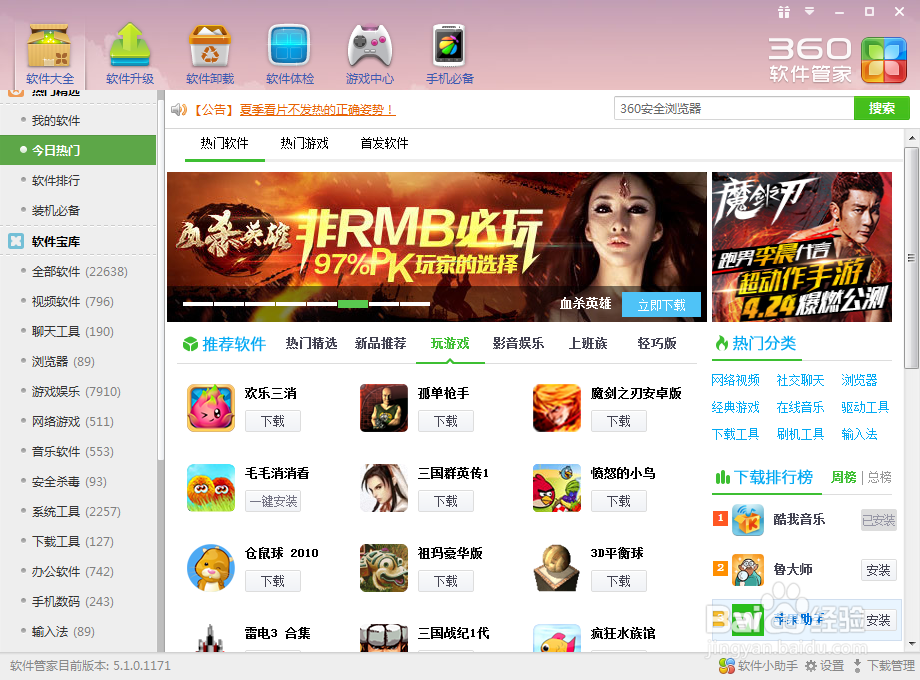Select 装机必备 in sidebar
Screen dimensions: 920x680
(x=56, y=211)
